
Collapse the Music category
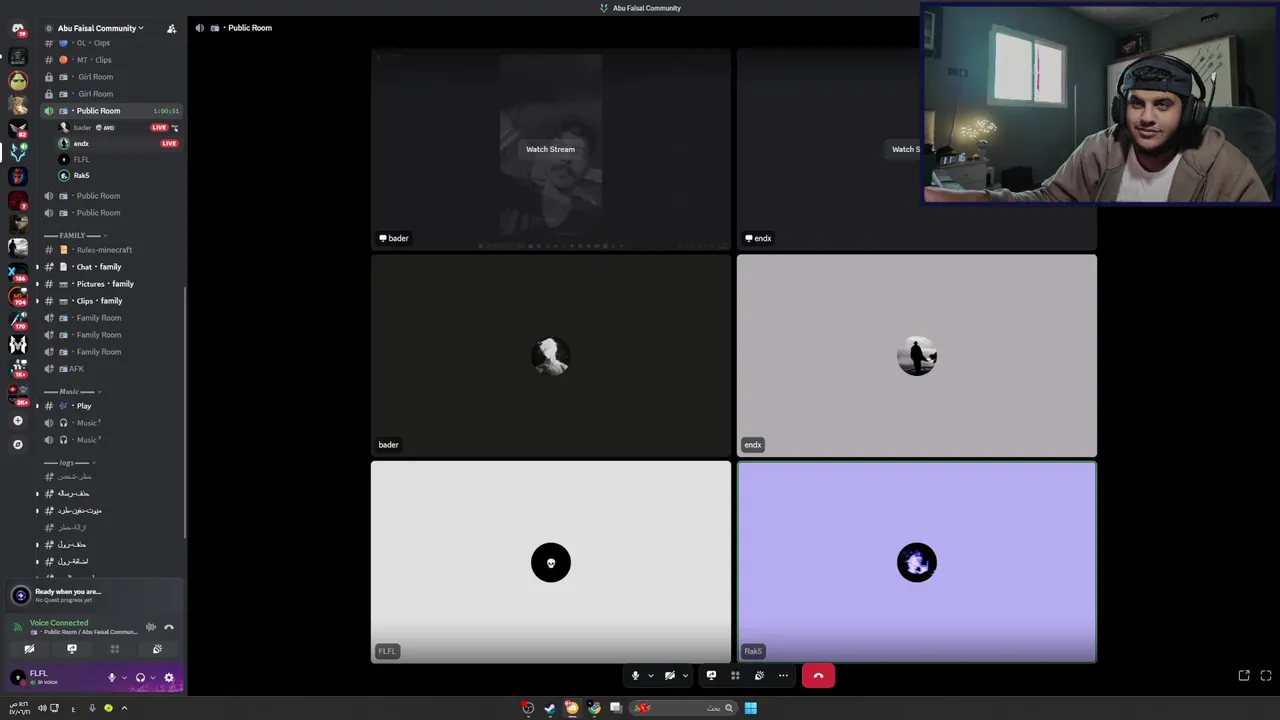pyautogui.click(x=72, y=391)
